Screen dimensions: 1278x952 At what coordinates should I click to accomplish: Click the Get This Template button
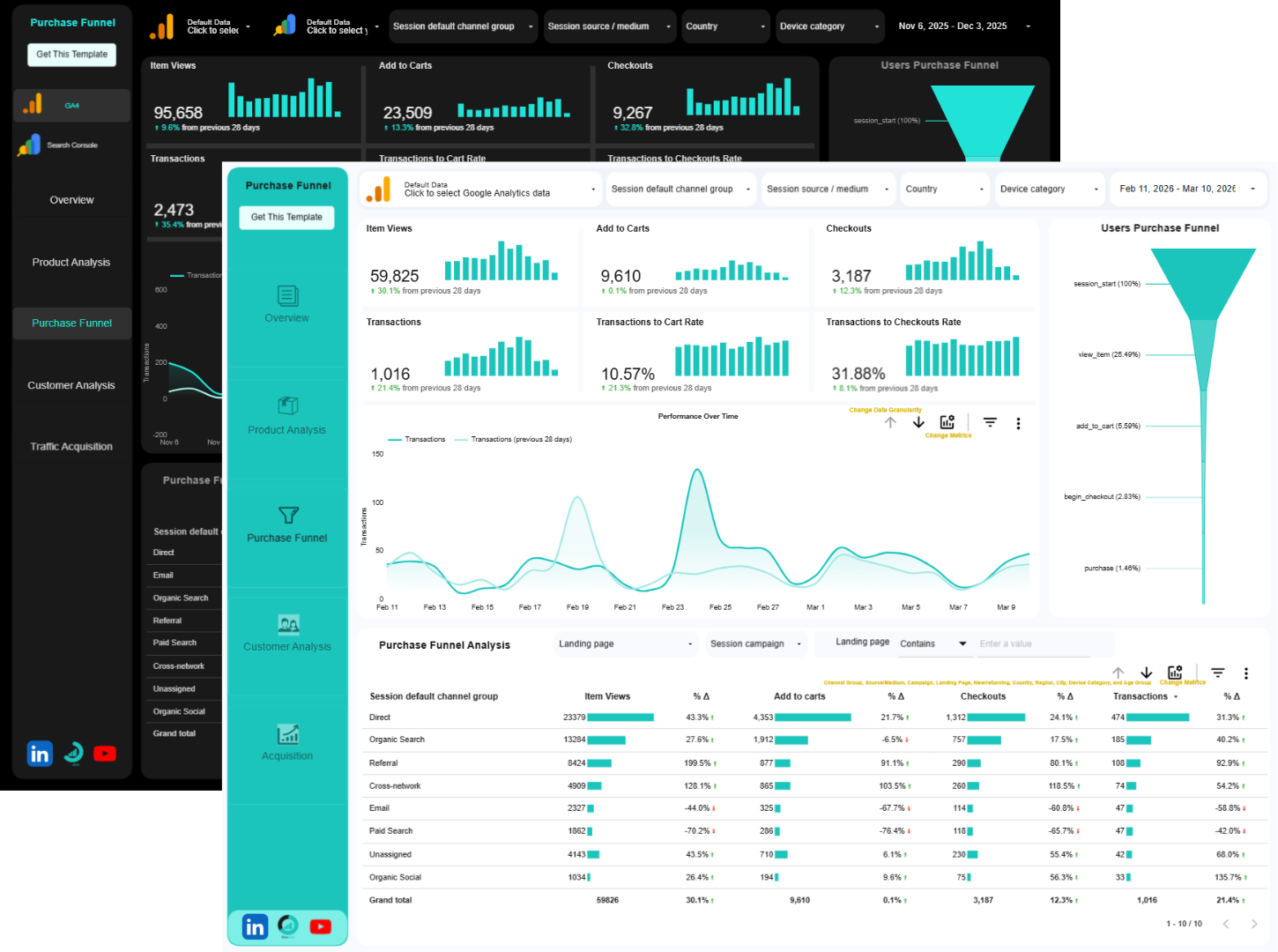point(286,217)
